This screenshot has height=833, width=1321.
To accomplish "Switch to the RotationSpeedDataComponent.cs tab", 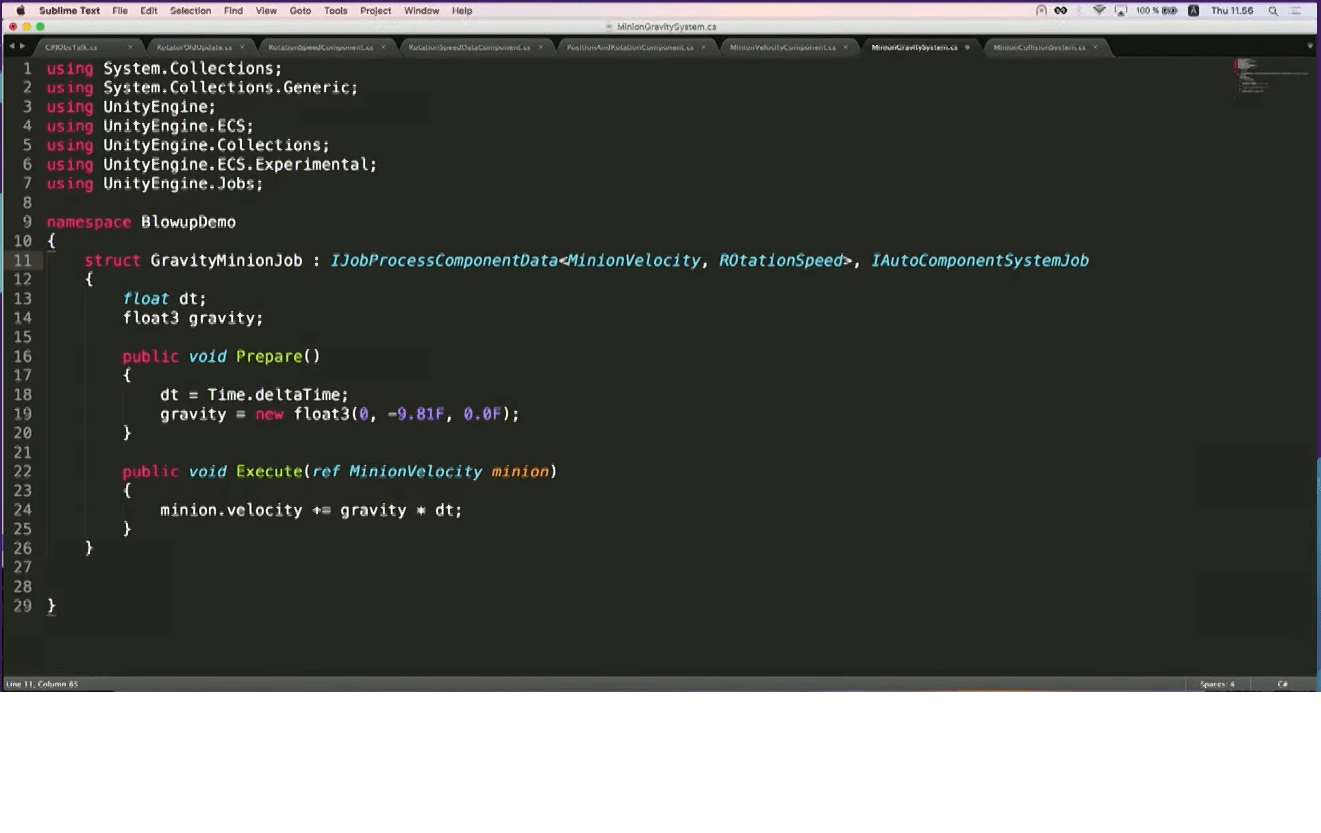I will (x=476, y=47).
